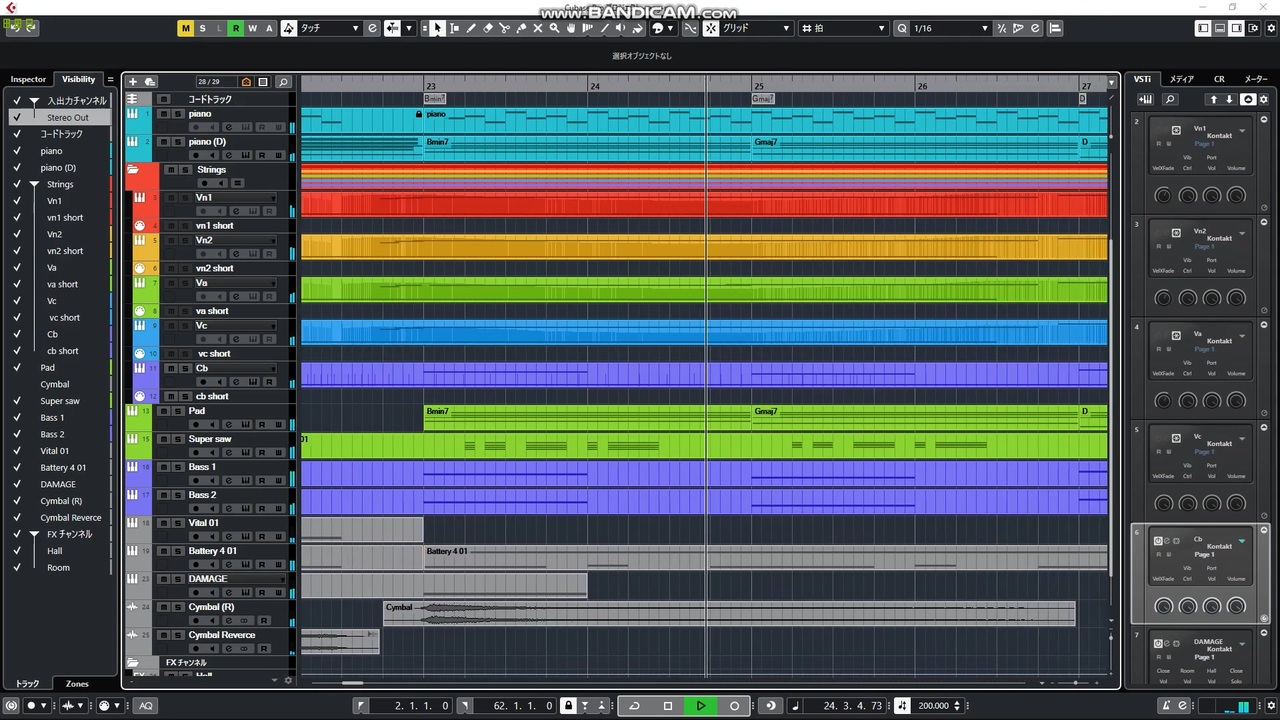
Task: Uncheck visibility of Vn1 short track
Action: pyautogui.click(x=17, y=217)
